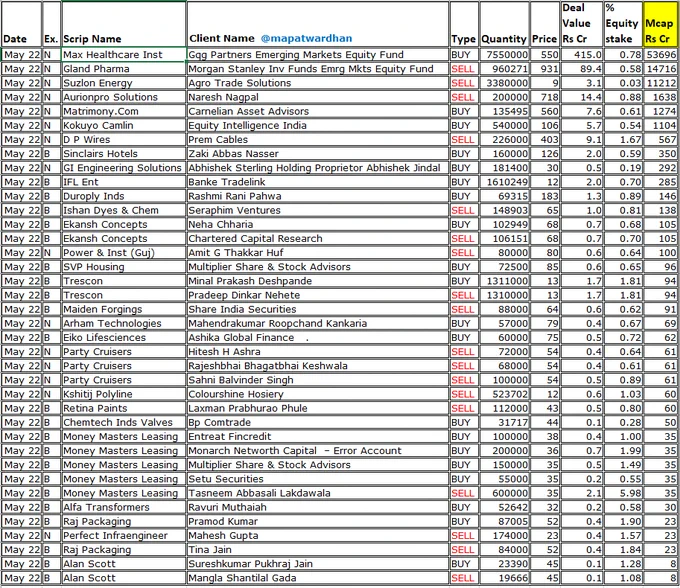Click Naresh Nagpal client cell
The width and height of the screenshot is (680, 588).
[318, 97]
